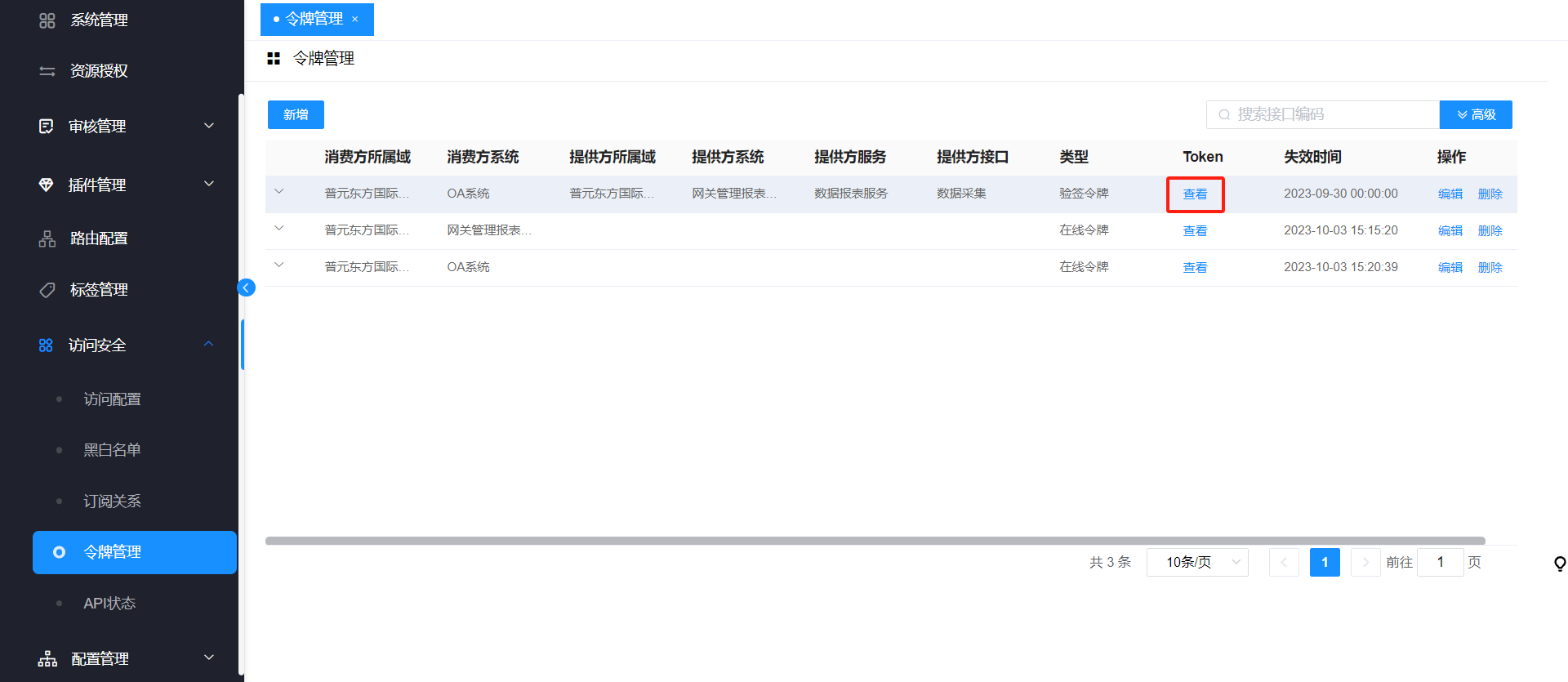Click the 插件管理 diamond icon
This screenshot has width=1568, height=682.
pos(47,185)
